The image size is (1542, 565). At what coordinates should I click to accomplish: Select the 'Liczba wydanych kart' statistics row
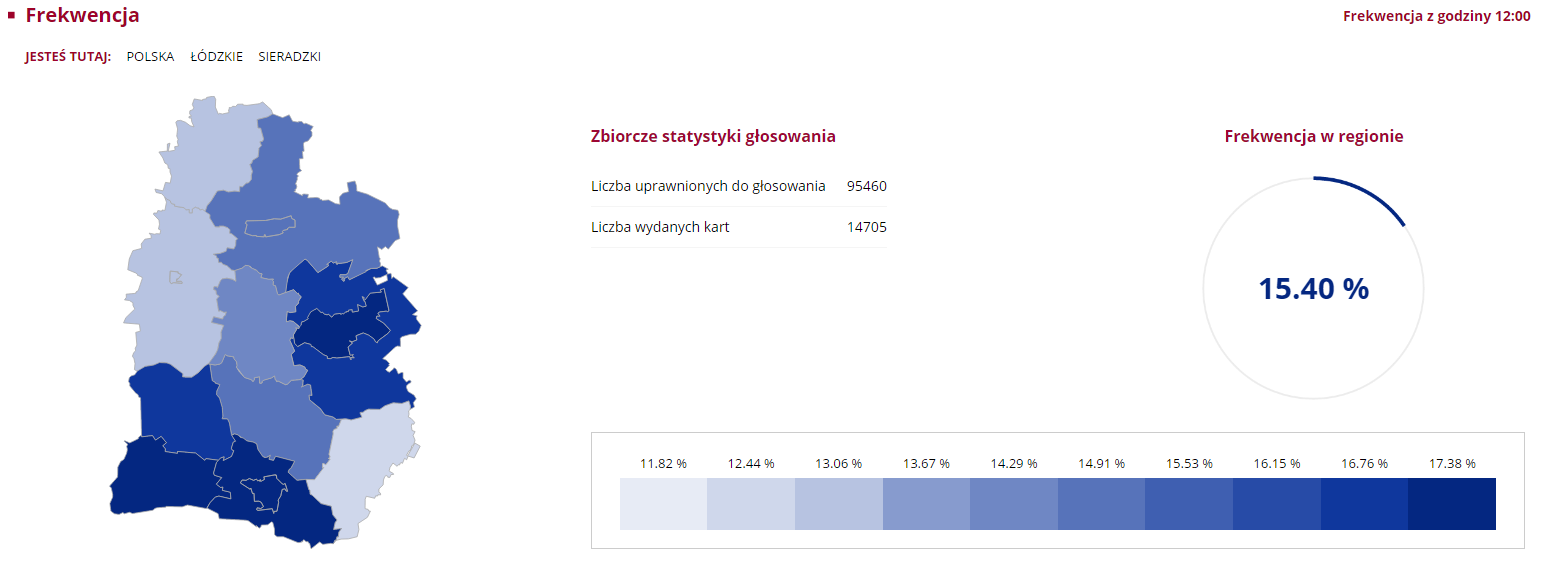(738, 227)
